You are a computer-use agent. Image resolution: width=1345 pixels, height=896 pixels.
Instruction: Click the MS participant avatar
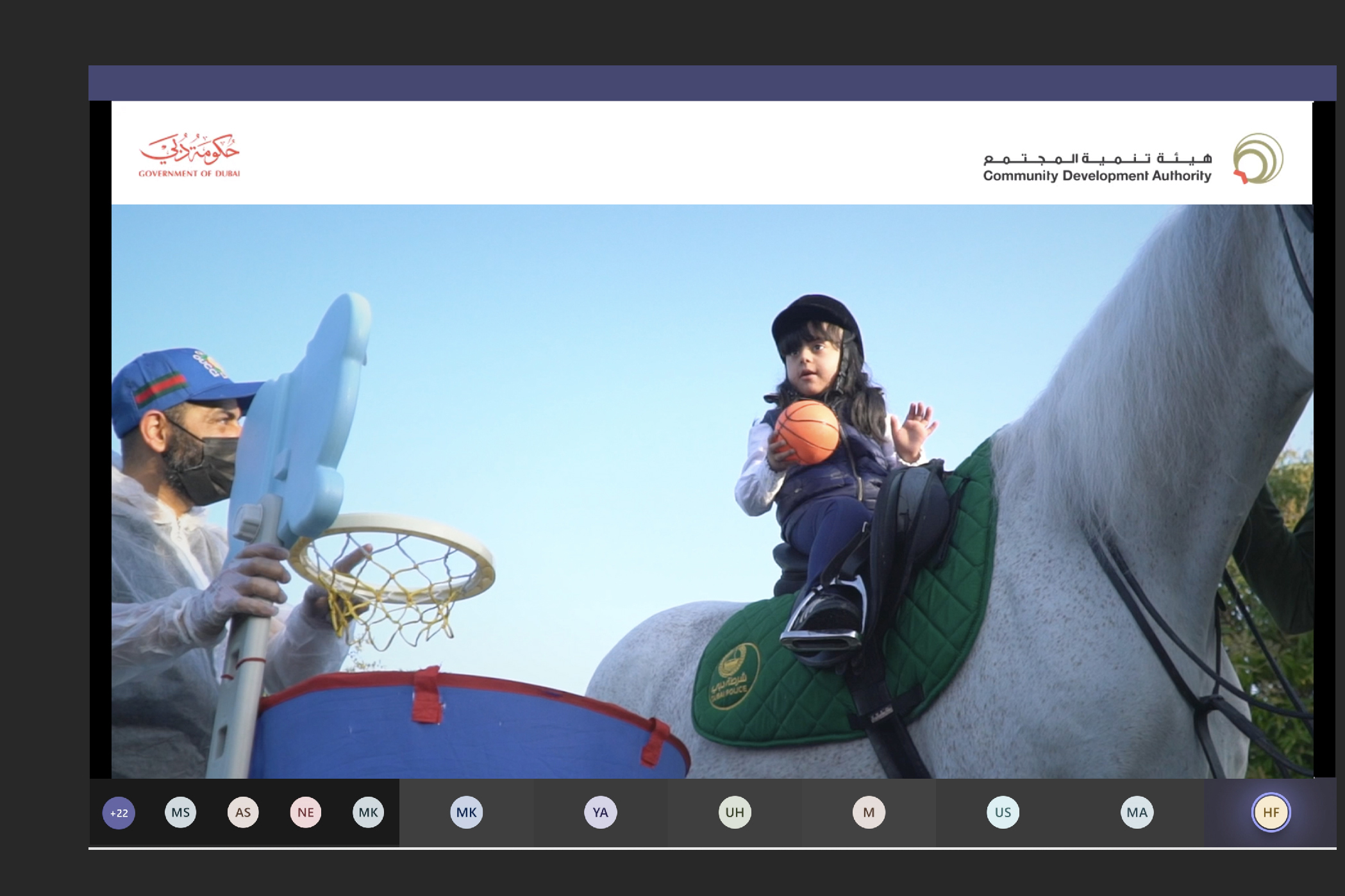click(180, 813)
